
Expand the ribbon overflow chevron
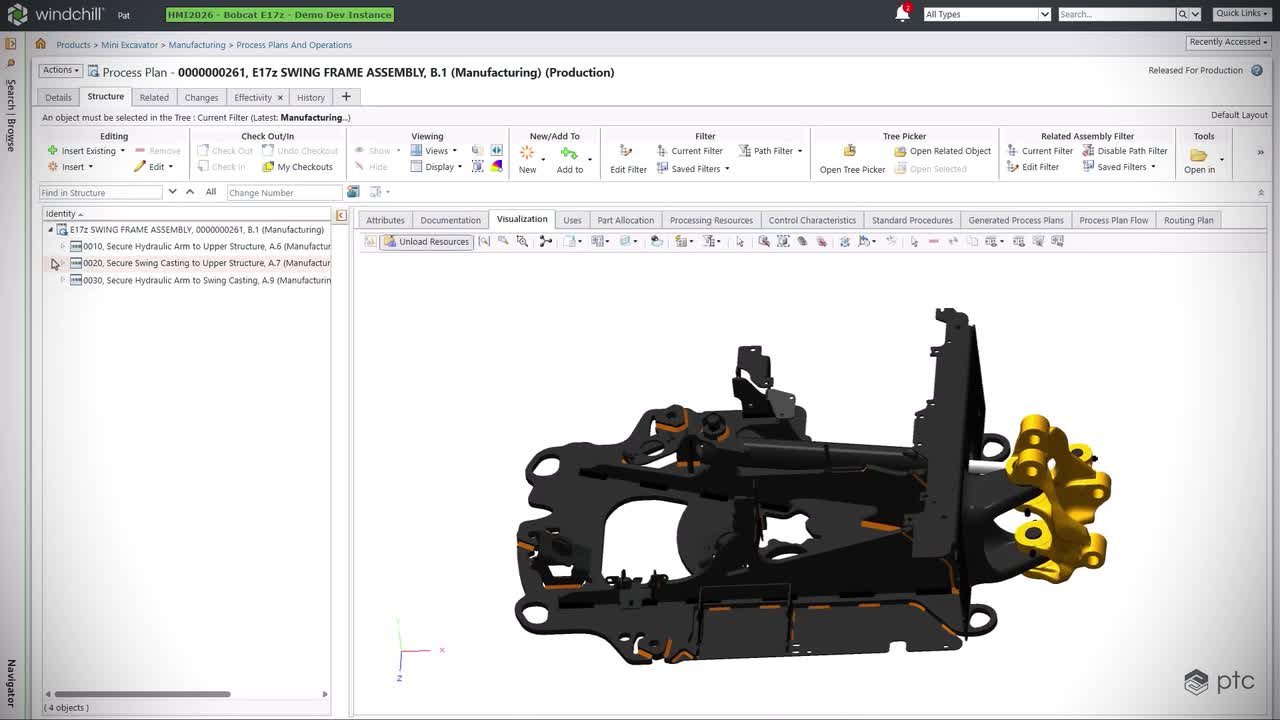click(1260, 152)
